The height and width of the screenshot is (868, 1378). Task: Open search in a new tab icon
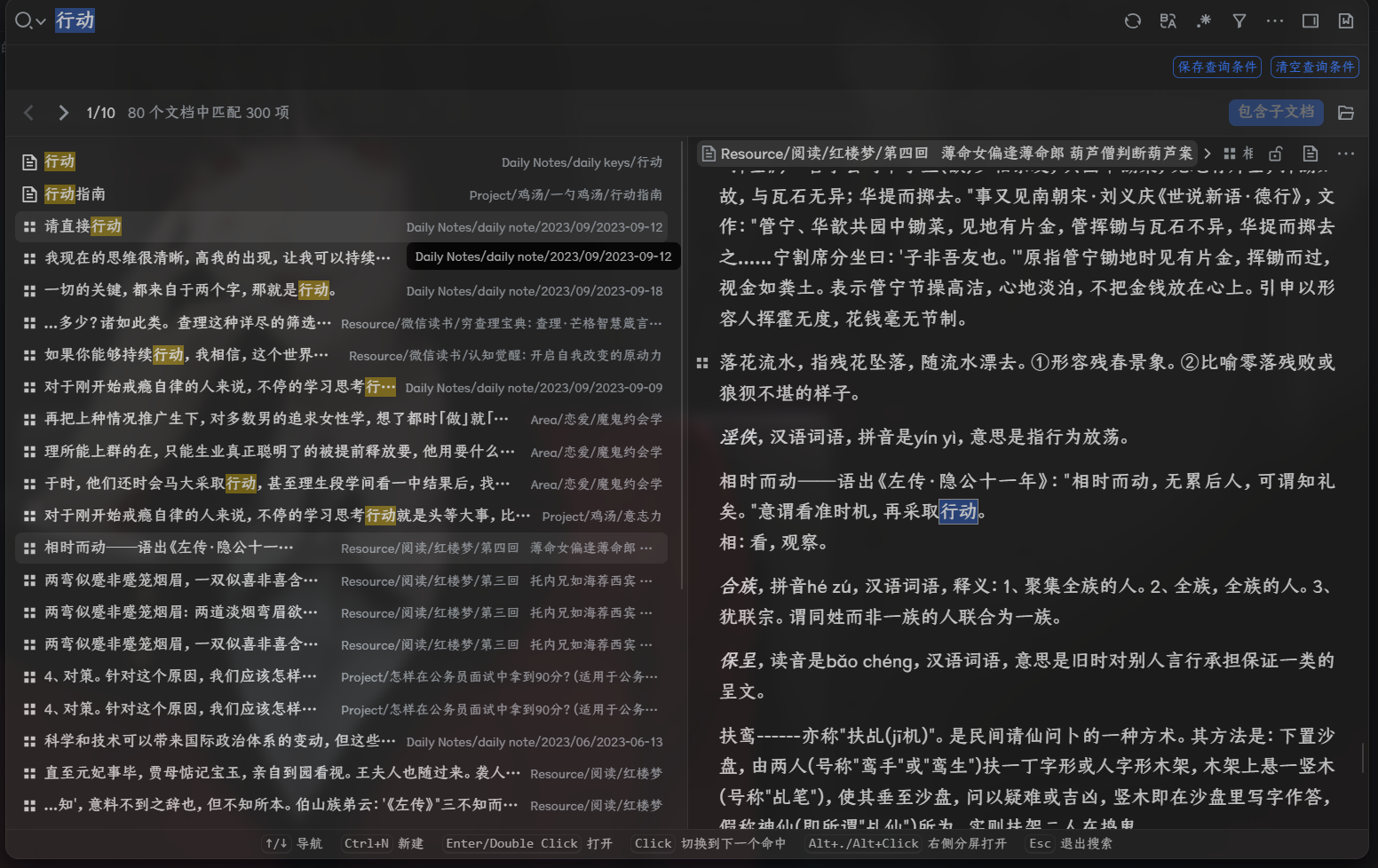pos(1346,20)
